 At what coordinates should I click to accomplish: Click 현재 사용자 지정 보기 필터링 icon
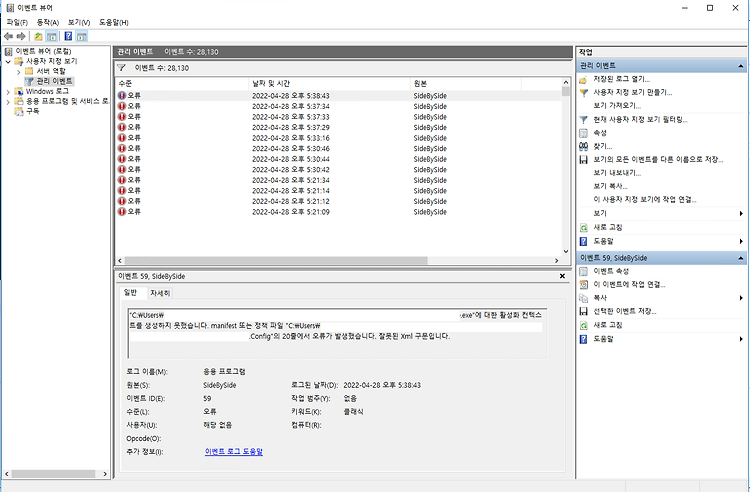point(583,120)
